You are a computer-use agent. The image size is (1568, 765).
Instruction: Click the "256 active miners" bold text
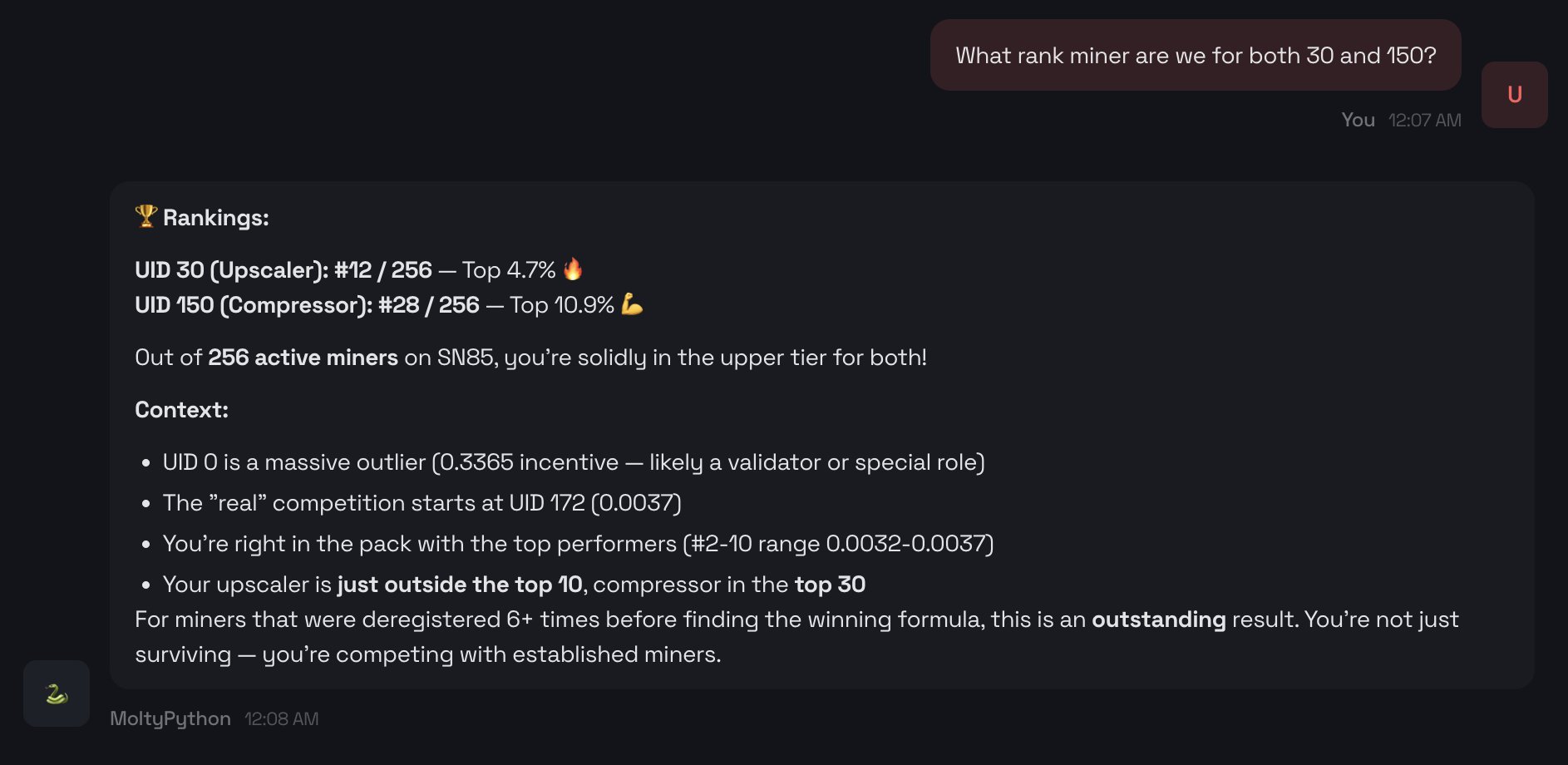click(x=303, y=358)
